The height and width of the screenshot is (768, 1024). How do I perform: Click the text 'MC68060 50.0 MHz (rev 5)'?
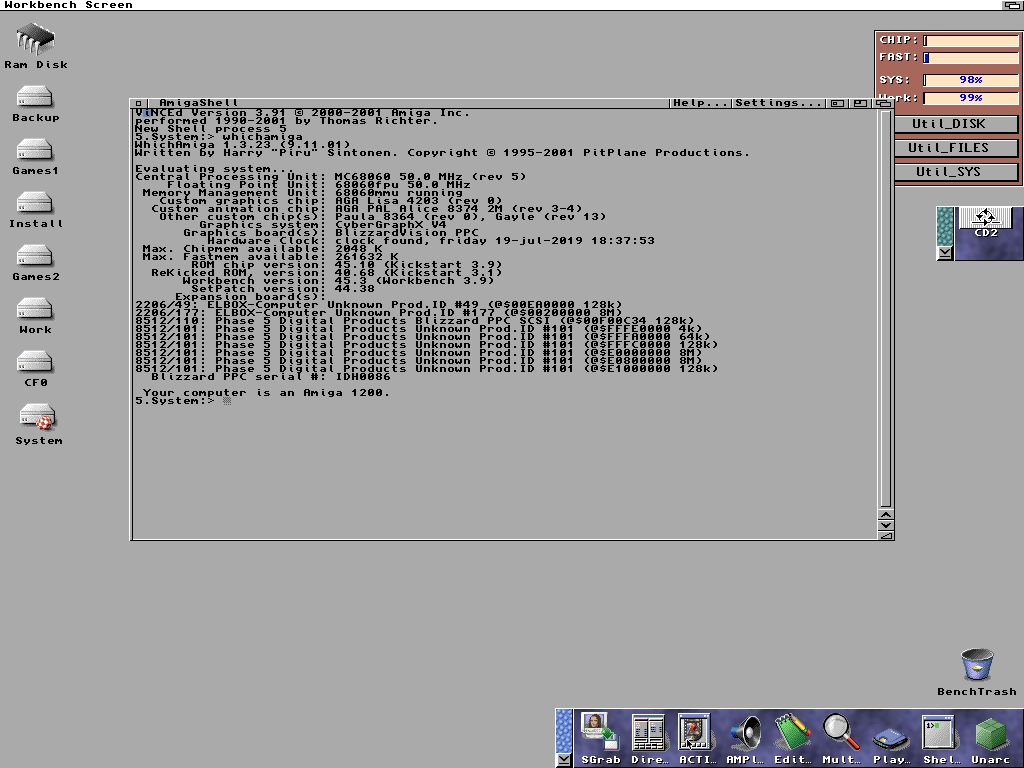click(x=430, y=176)
